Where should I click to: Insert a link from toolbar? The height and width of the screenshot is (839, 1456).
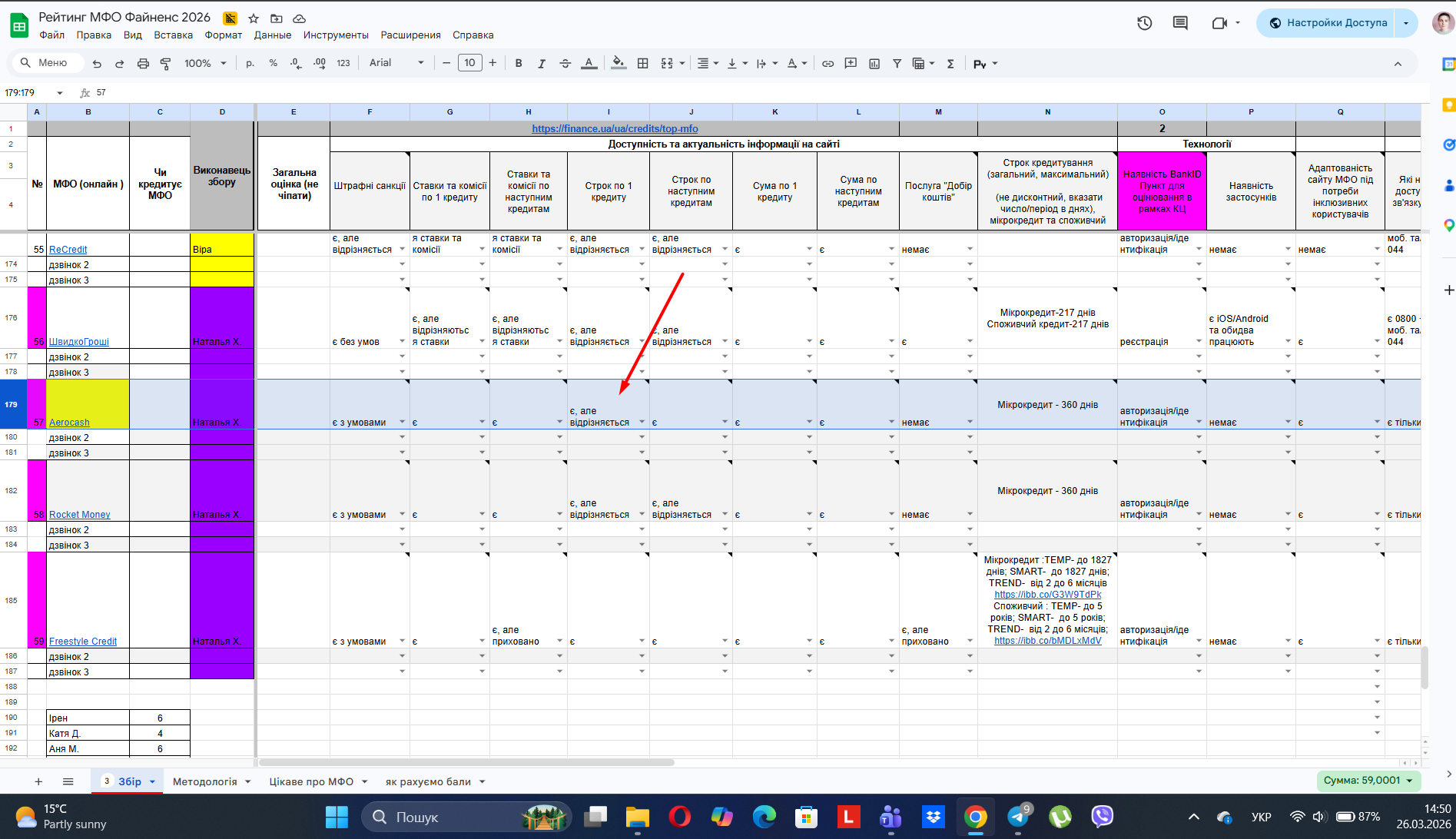click(x=827, y=64)
